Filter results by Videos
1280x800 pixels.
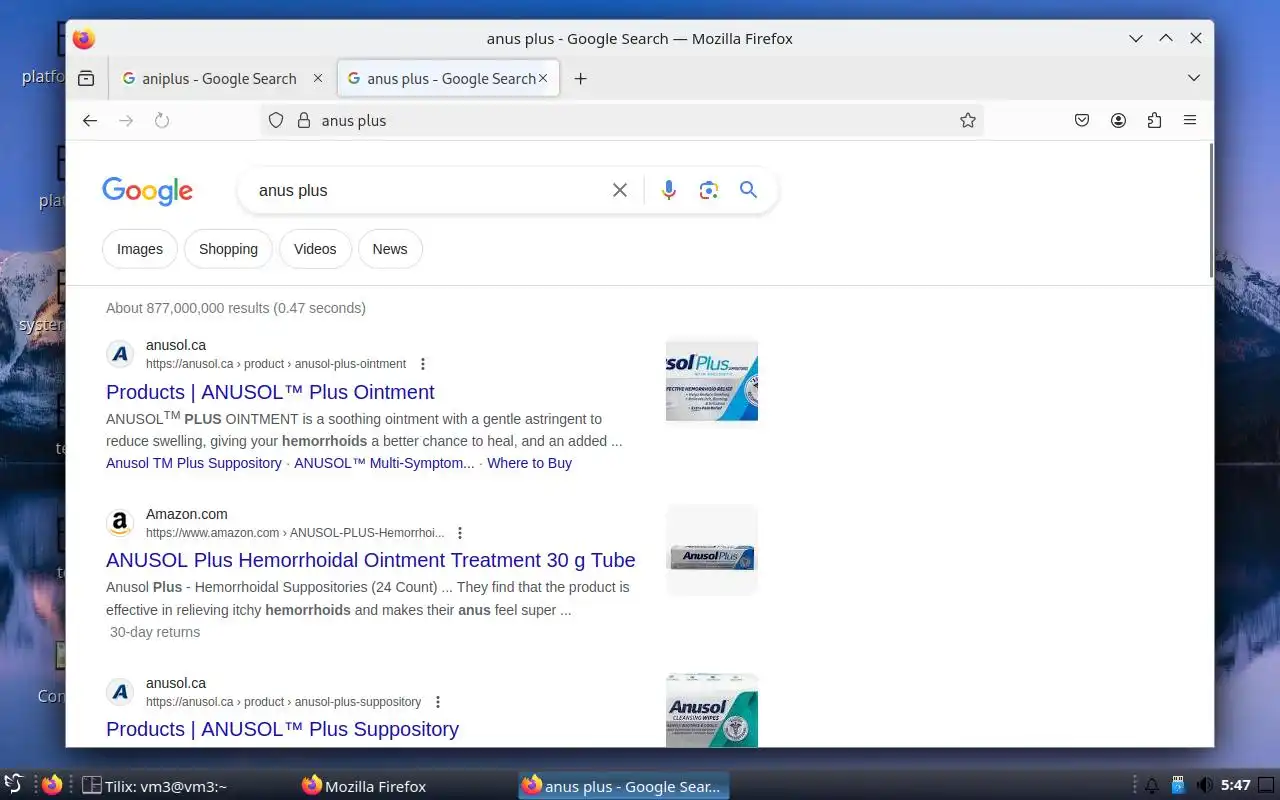tap(315, 249)
